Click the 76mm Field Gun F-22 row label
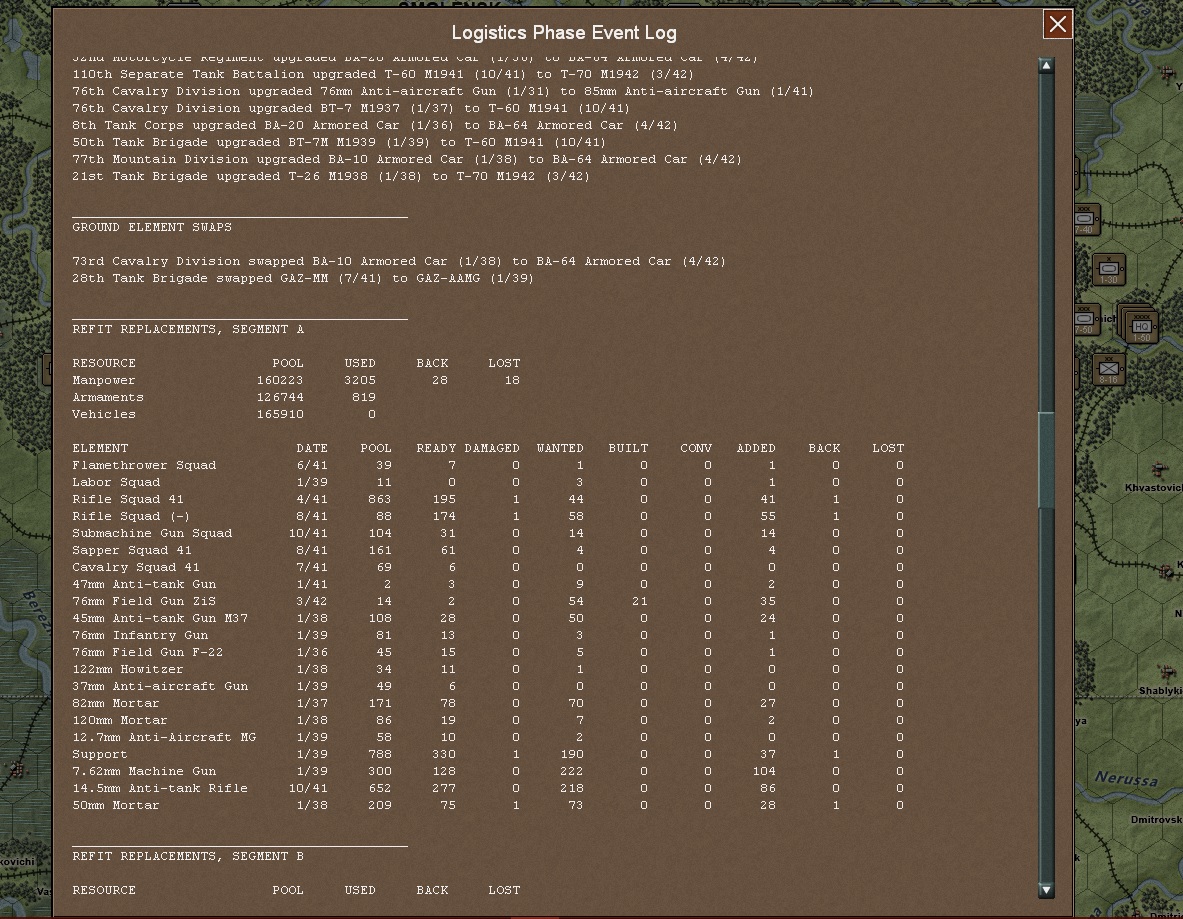 pos(148,652)
